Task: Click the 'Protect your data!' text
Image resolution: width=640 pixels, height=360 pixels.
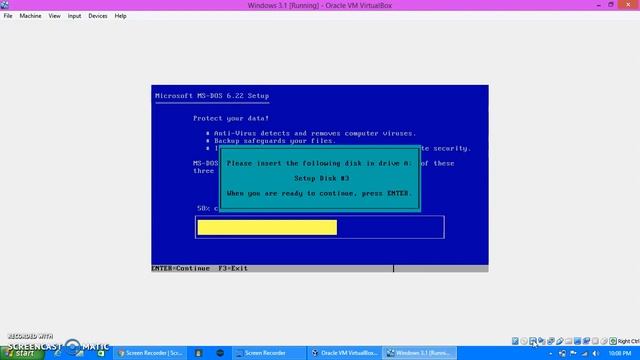Action: [231, 118]
